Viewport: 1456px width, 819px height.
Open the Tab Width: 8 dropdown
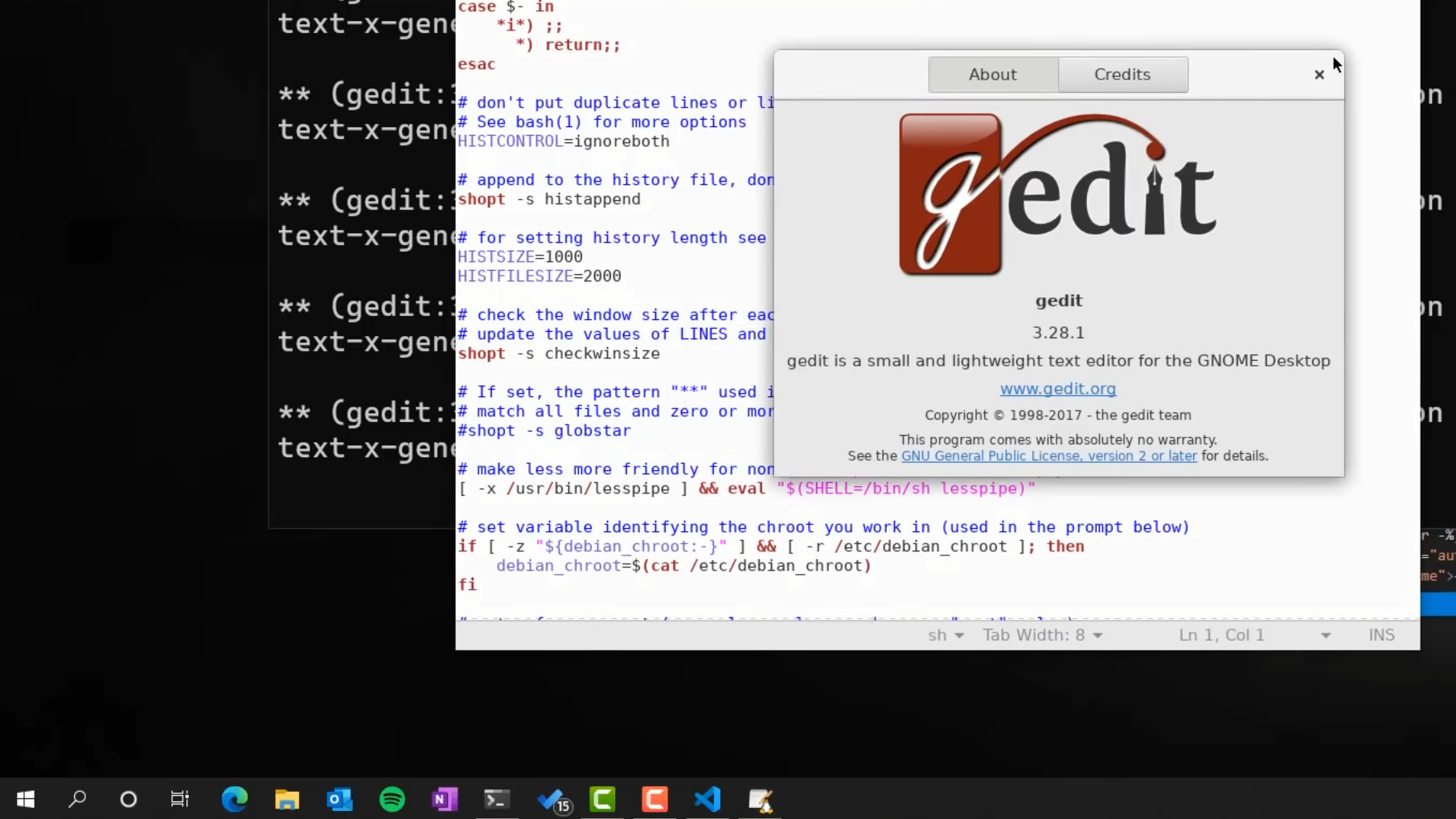1042,635
